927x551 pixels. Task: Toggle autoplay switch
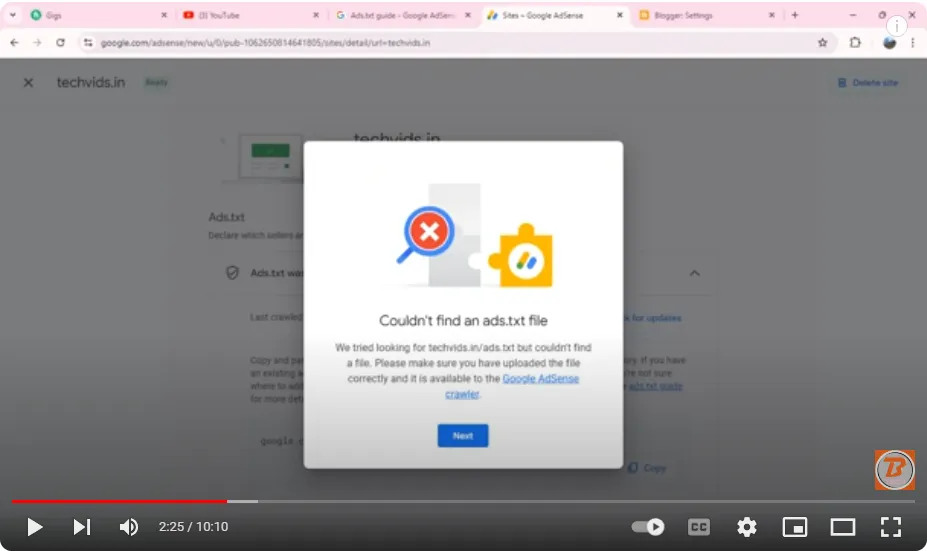tap(648, 526)
